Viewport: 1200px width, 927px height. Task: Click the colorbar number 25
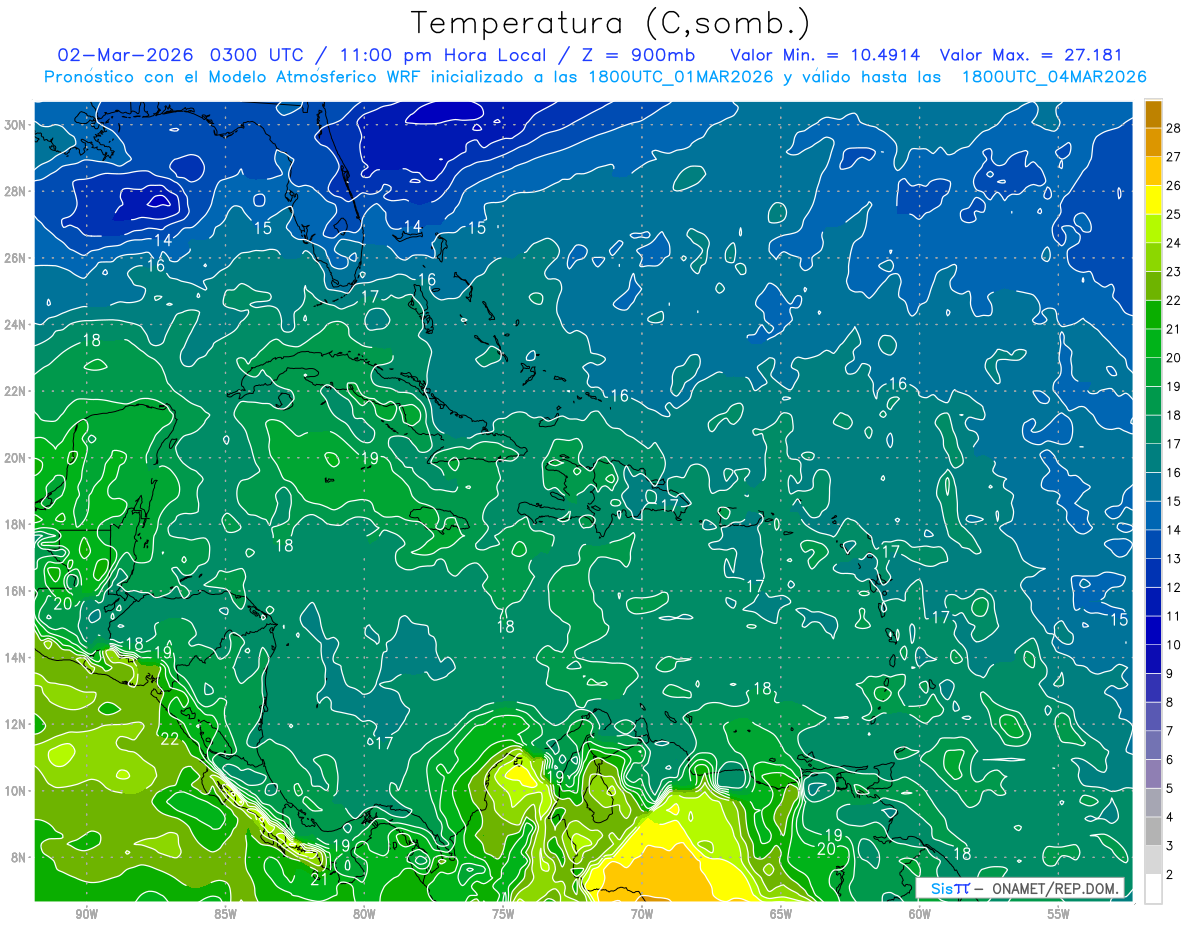[x=1174, y=214]
